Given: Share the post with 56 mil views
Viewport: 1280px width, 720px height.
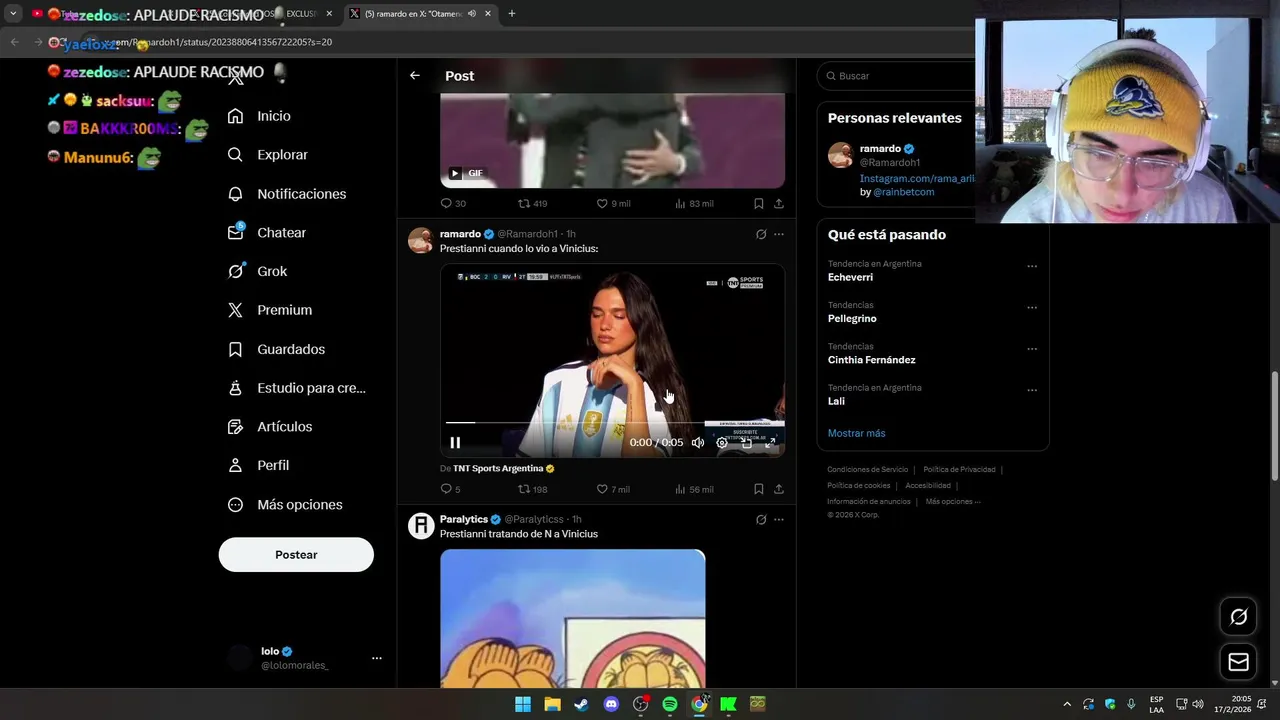Looking at the screenshot, I should pyautogui.click(x=778, y=489).
